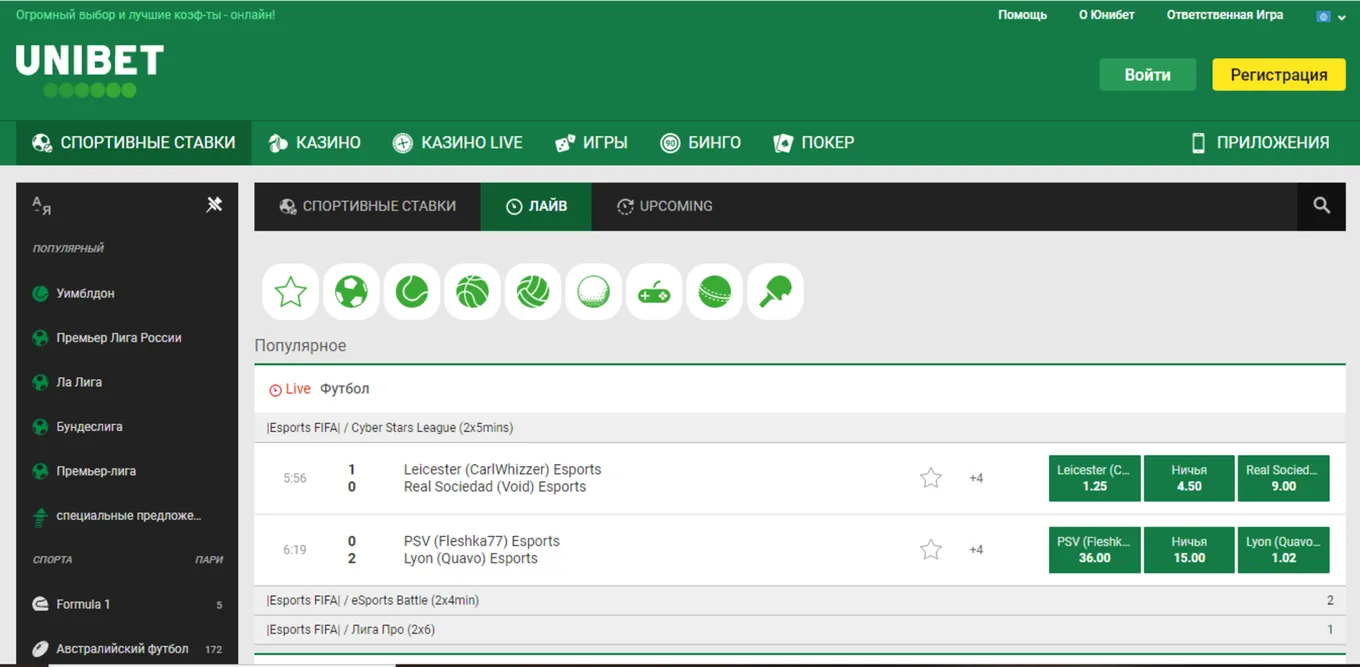The height and width of the screenshot is (667, 1360).
Task: Open Бундеслига in sidebar
Action: coord(127,427)
